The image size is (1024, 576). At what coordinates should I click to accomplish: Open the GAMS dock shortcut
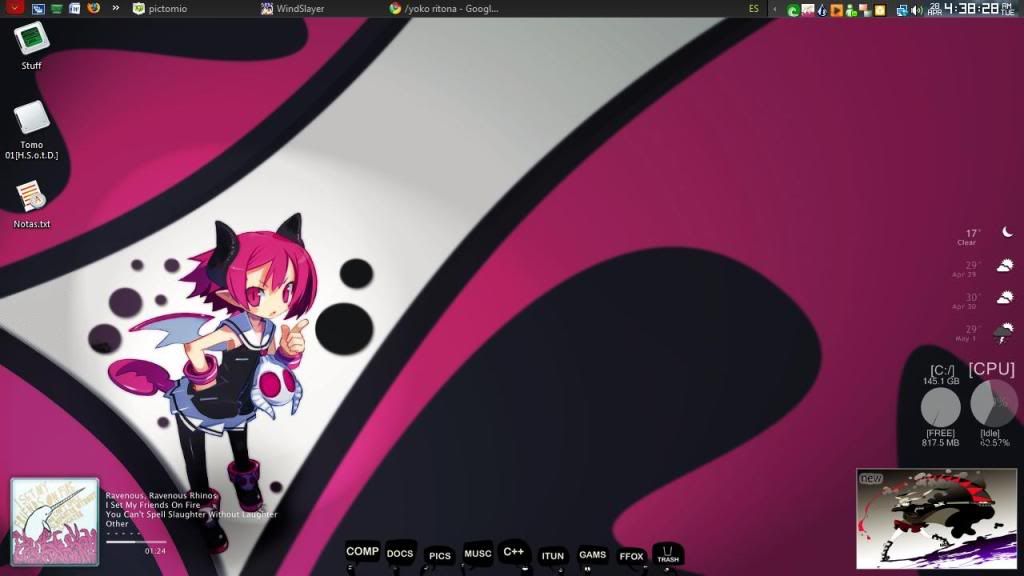coord(592,555)
